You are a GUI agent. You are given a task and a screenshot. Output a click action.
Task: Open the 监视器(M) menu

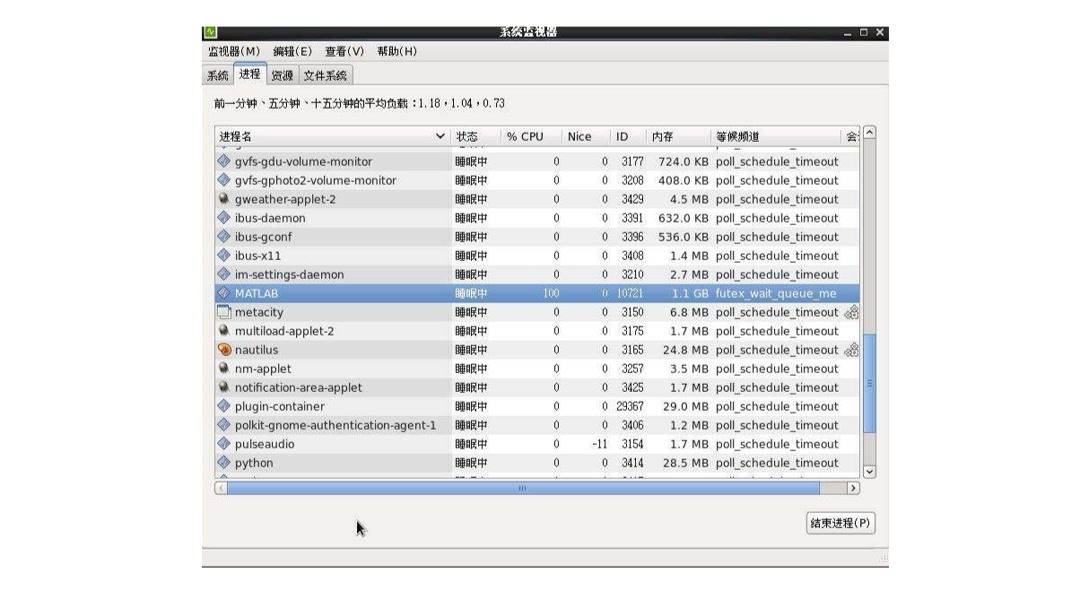[x=231, y=49]
